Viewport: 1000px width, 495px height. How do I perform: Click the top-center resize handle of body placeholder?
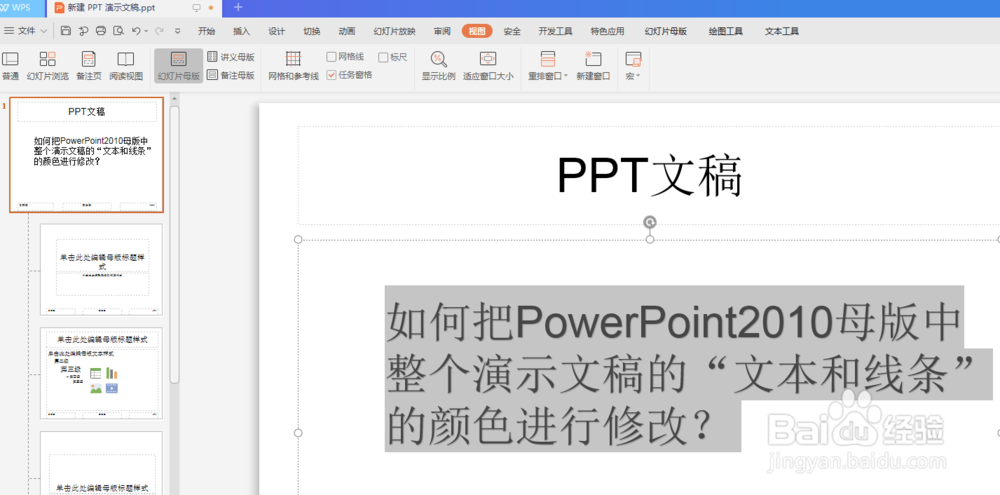[x=650, y=239]
